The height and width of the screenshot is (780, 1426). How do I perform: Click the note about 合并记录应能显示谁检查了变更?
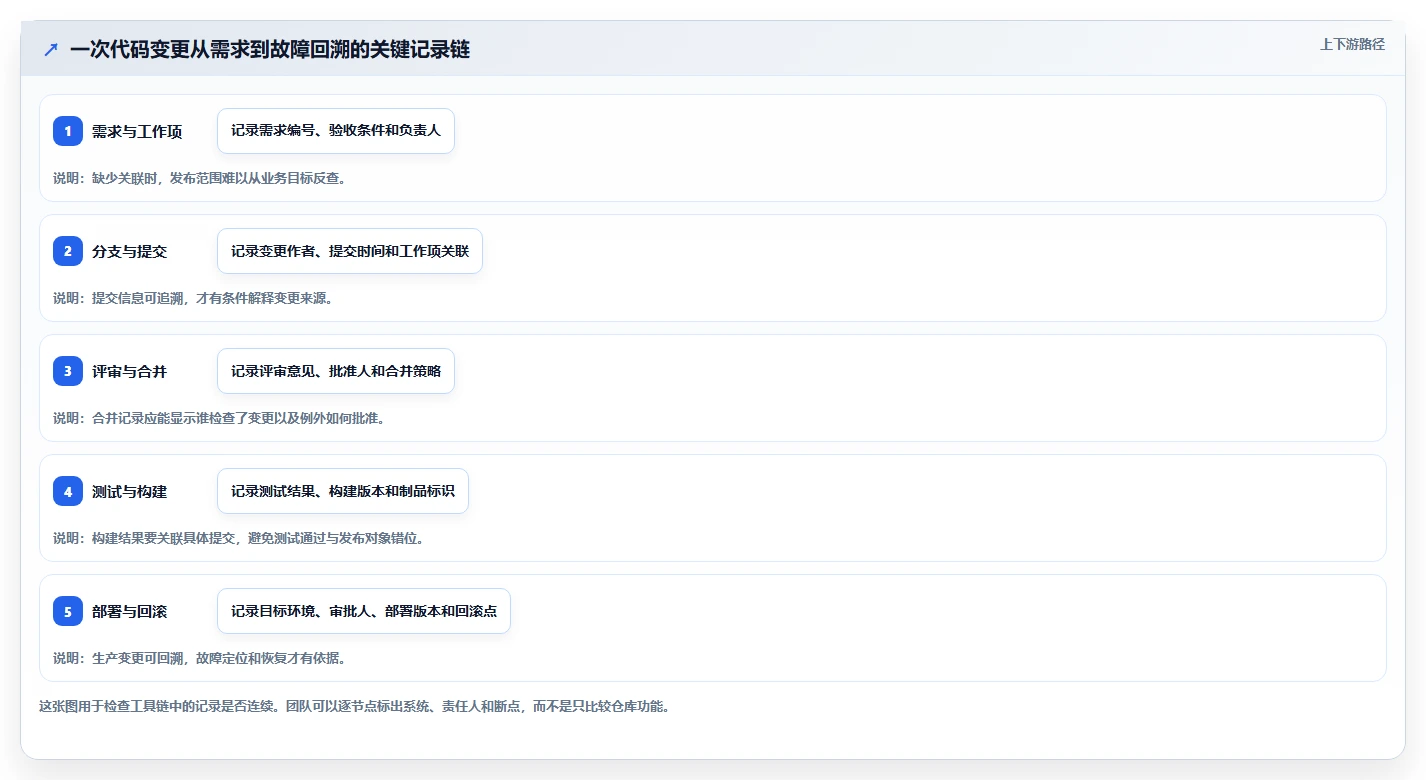[x=219, y=418]
